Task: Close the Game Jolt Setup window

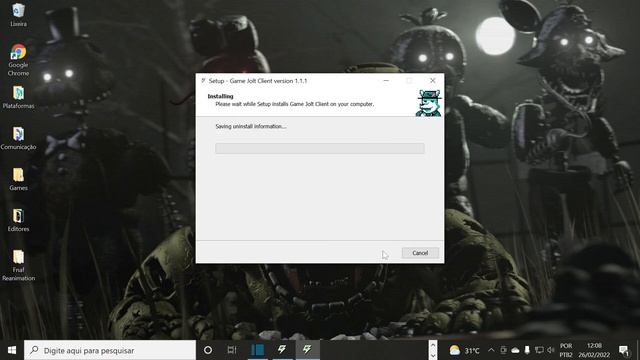Action: pyautogui.click(x=433, y=81)
